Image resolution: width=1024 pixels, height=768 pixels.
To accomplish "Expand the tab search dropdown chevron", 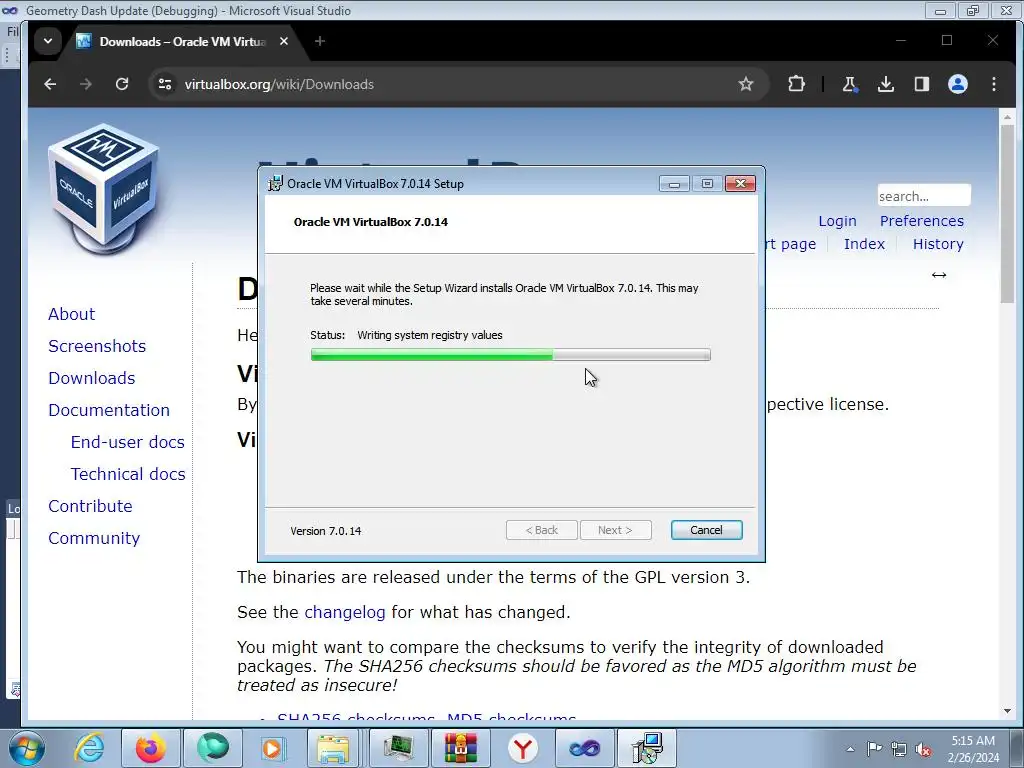I will tap(48, 41).
